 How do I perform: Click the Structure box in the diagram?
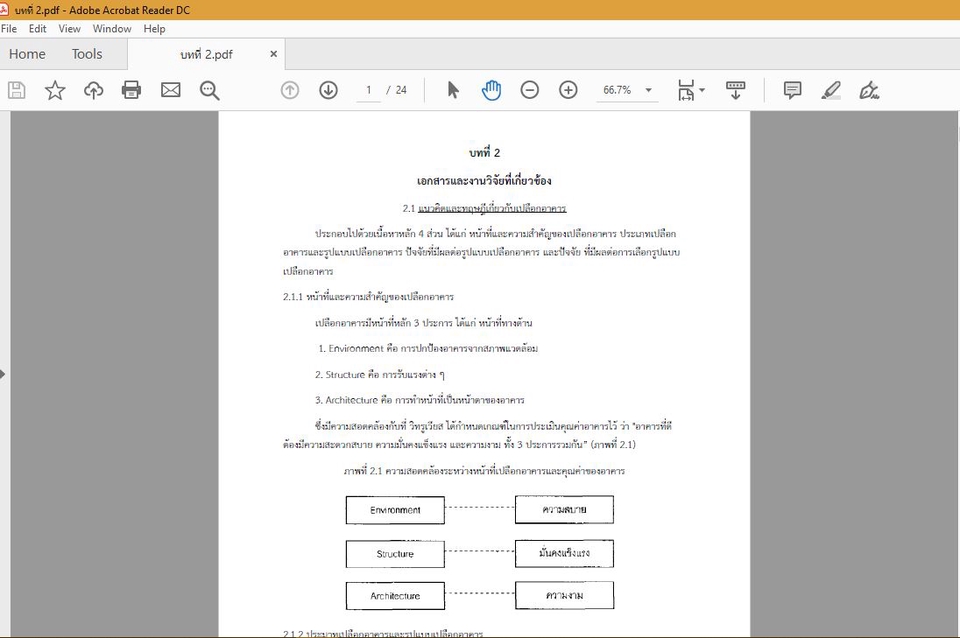point(395,554)
